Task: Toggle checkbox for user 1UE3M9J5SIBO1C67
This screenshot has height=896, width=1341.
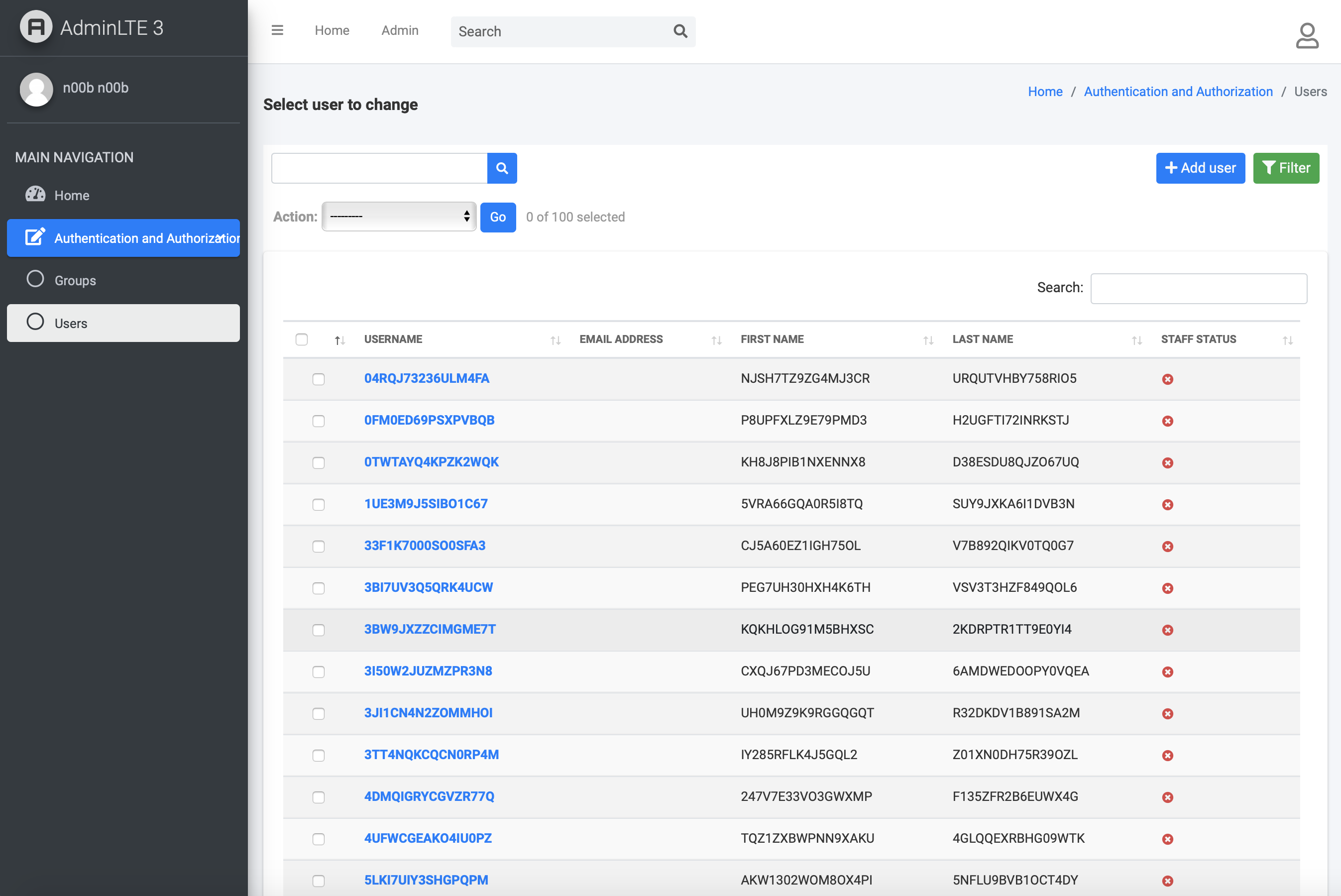Action: [318, 504]
